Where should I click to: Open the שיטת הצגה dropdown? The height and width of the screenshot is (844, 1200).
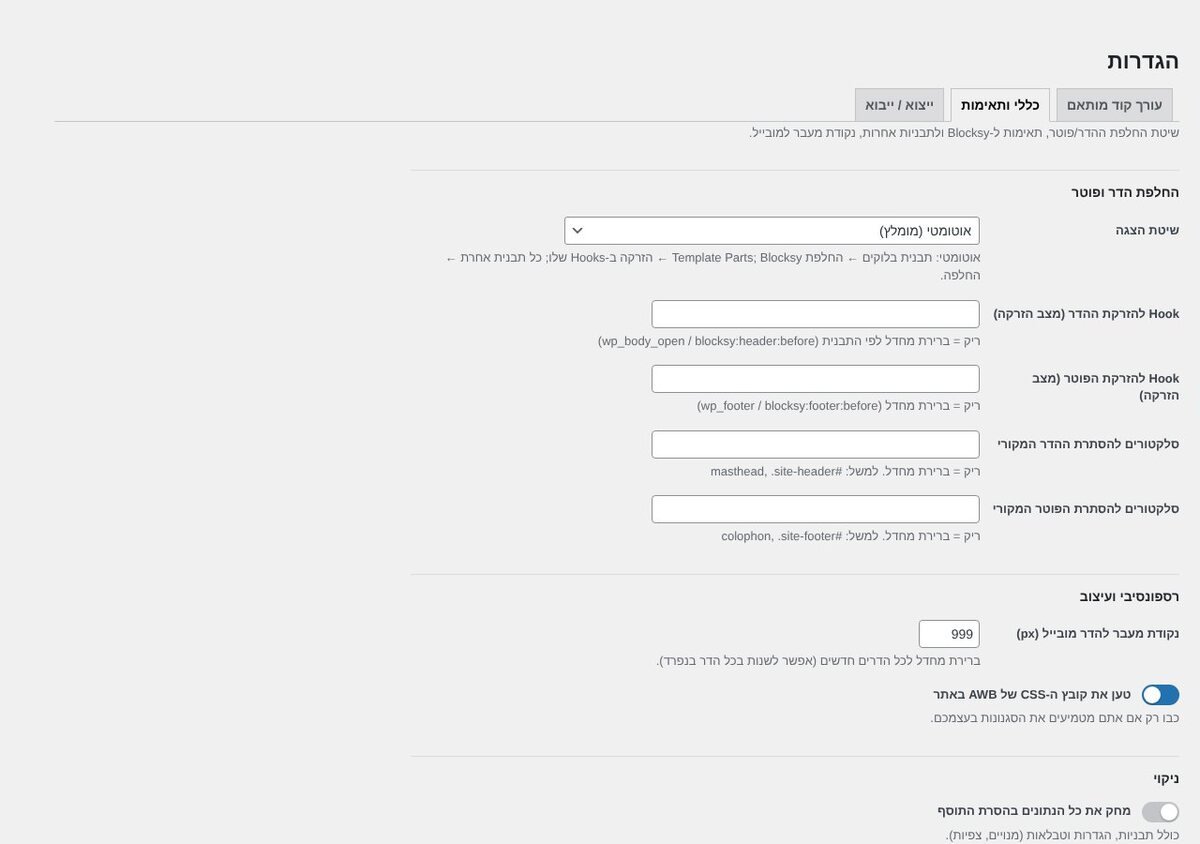[772, 231]
